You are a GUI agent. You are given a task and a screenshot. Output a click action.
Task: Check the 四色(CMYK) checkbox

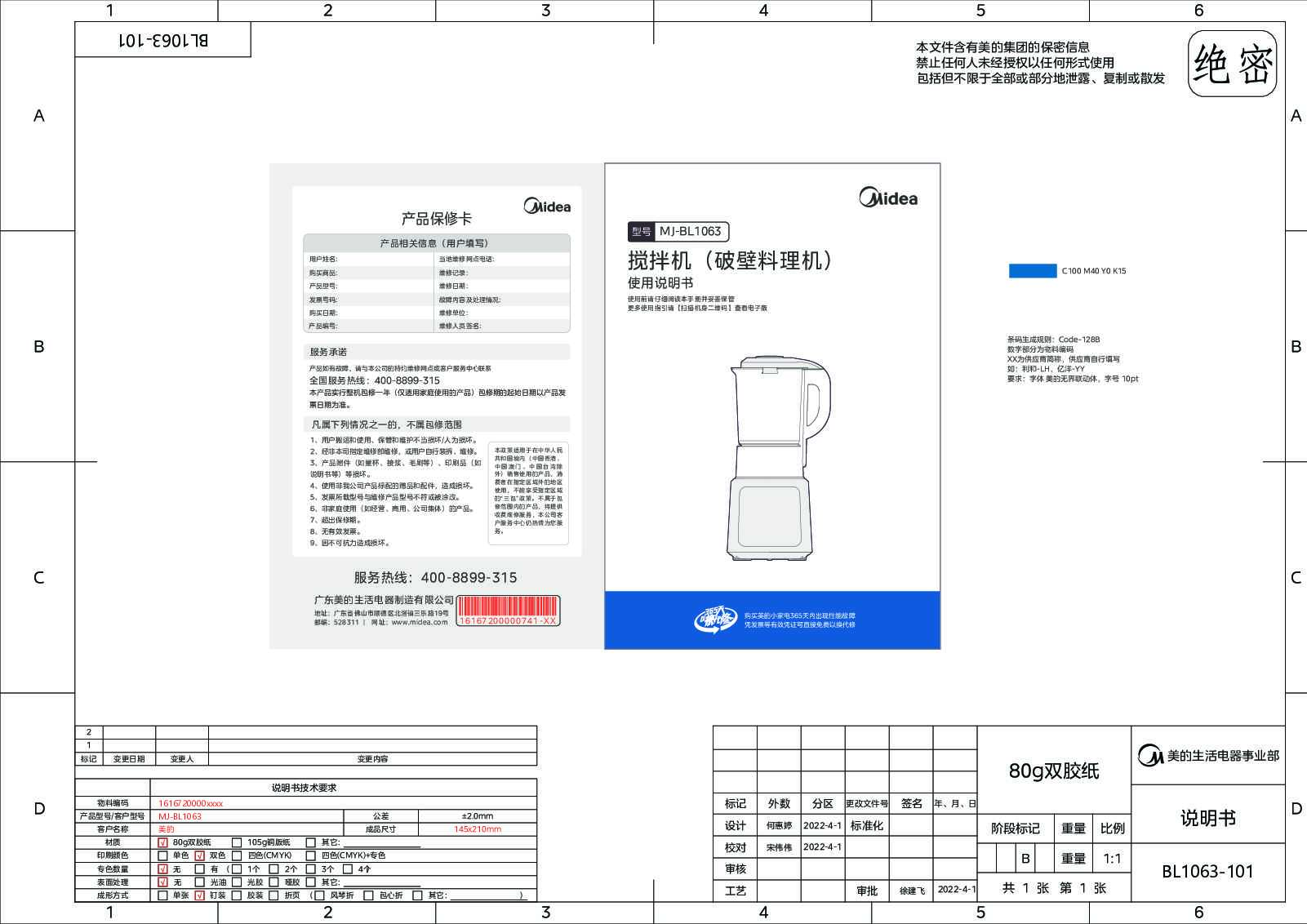click(237, 855)
